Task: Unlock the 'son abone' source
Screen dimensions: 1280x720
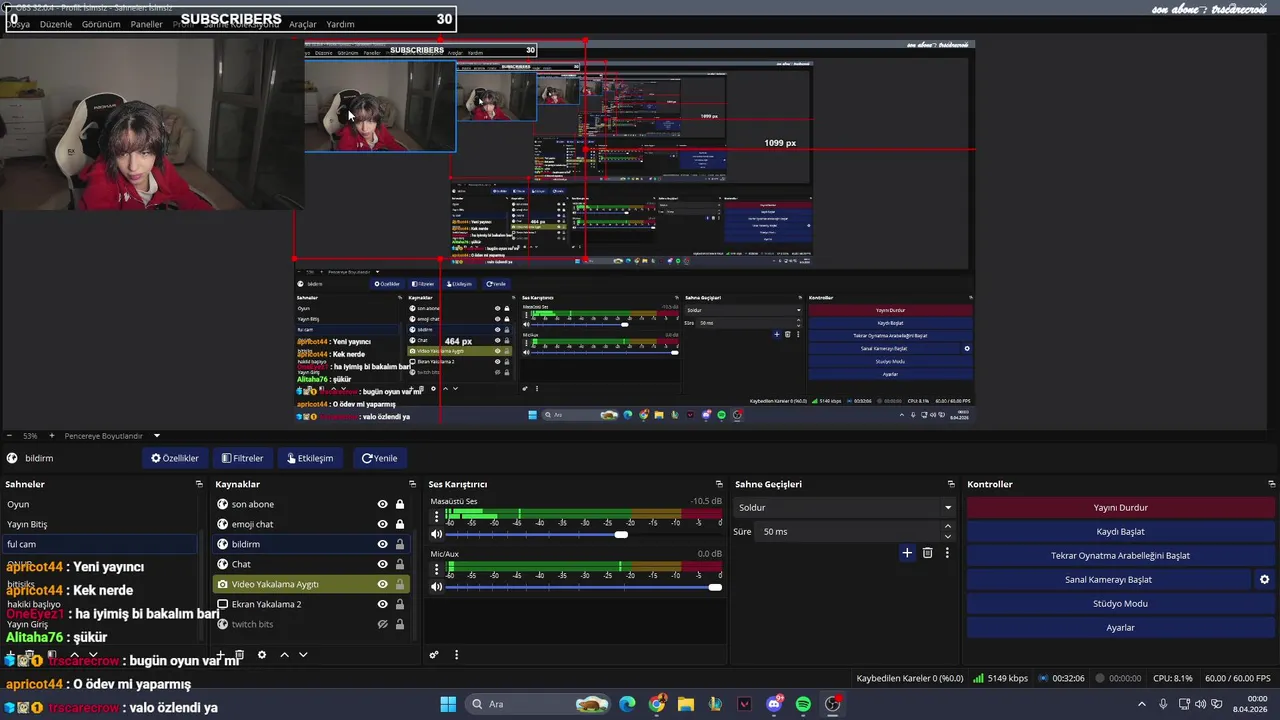Action: tap(400, 504)
